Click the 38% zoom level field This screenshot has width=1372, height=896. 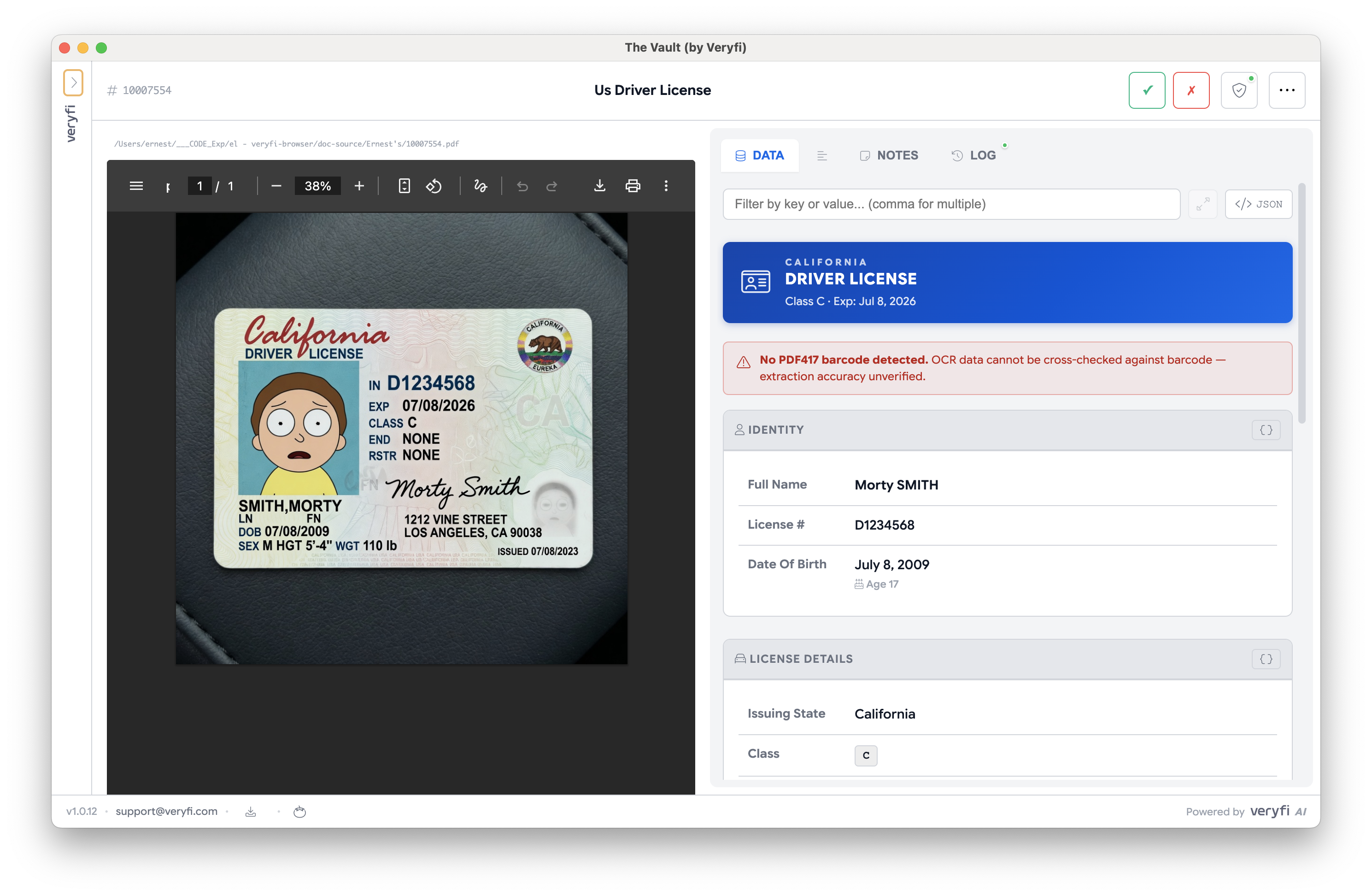317,186
